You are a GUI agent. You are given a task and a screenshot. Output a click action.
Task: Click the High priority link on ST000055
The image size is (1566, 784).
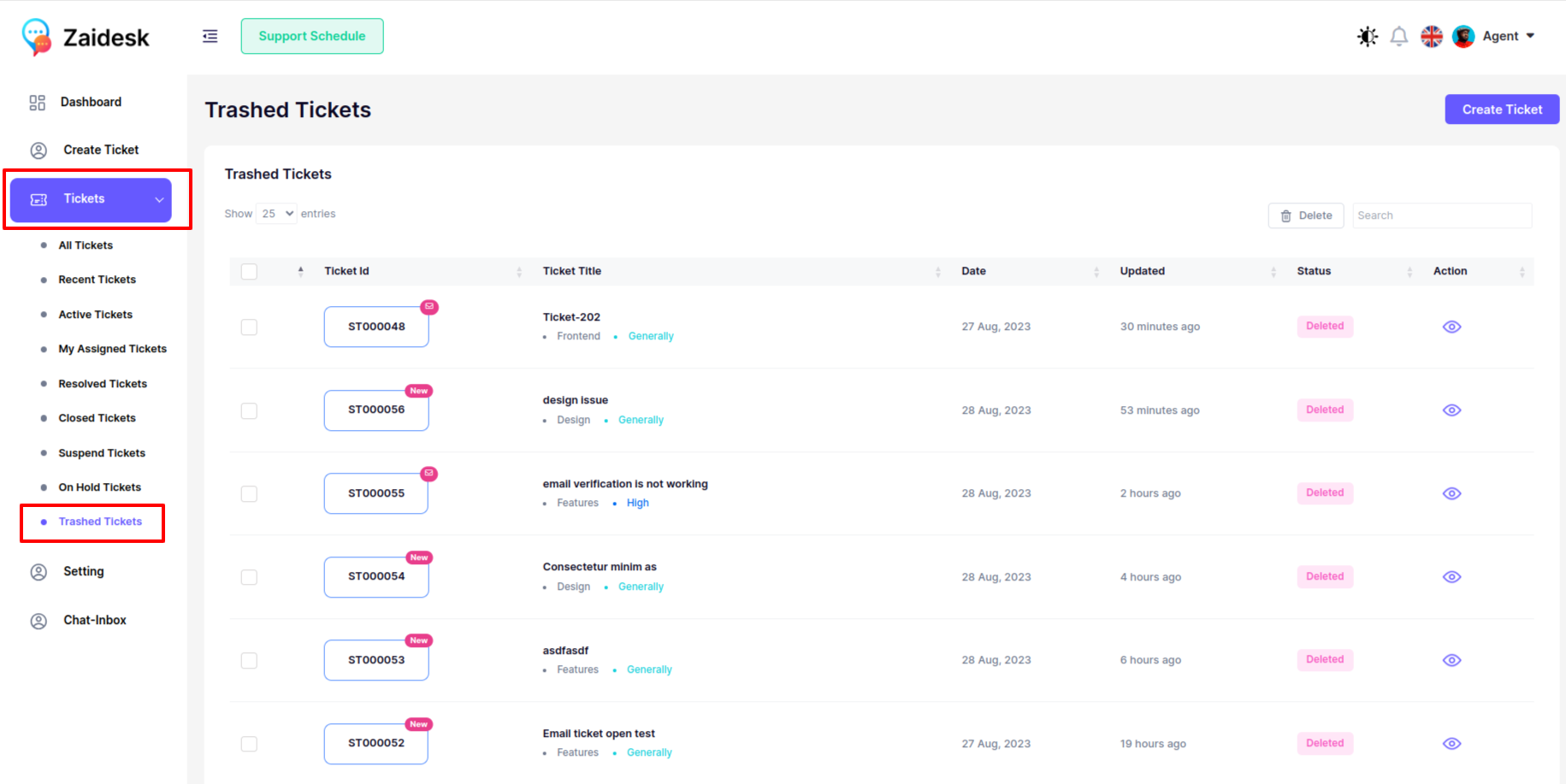click(637, 503)
